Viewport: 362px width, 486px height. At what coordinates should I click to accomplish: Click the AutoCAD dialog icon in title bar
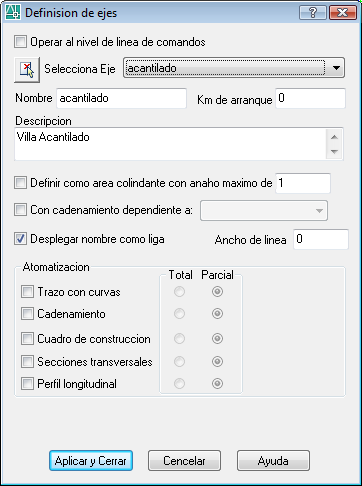(x=13, y=12)
